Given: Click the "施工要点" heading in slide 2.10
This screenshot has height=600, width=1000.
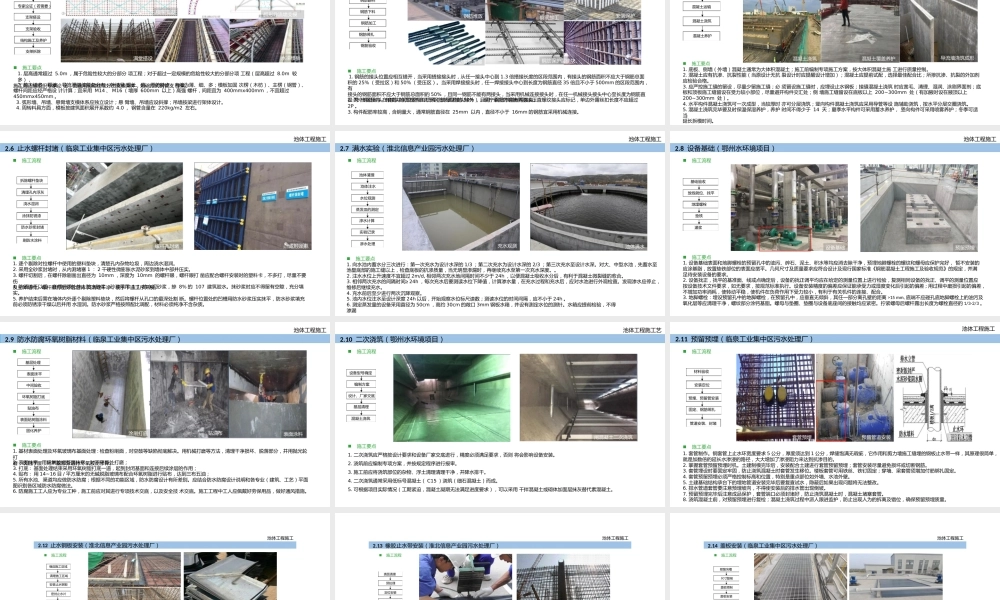Looking at the screenshot, I should click(366, 446).
